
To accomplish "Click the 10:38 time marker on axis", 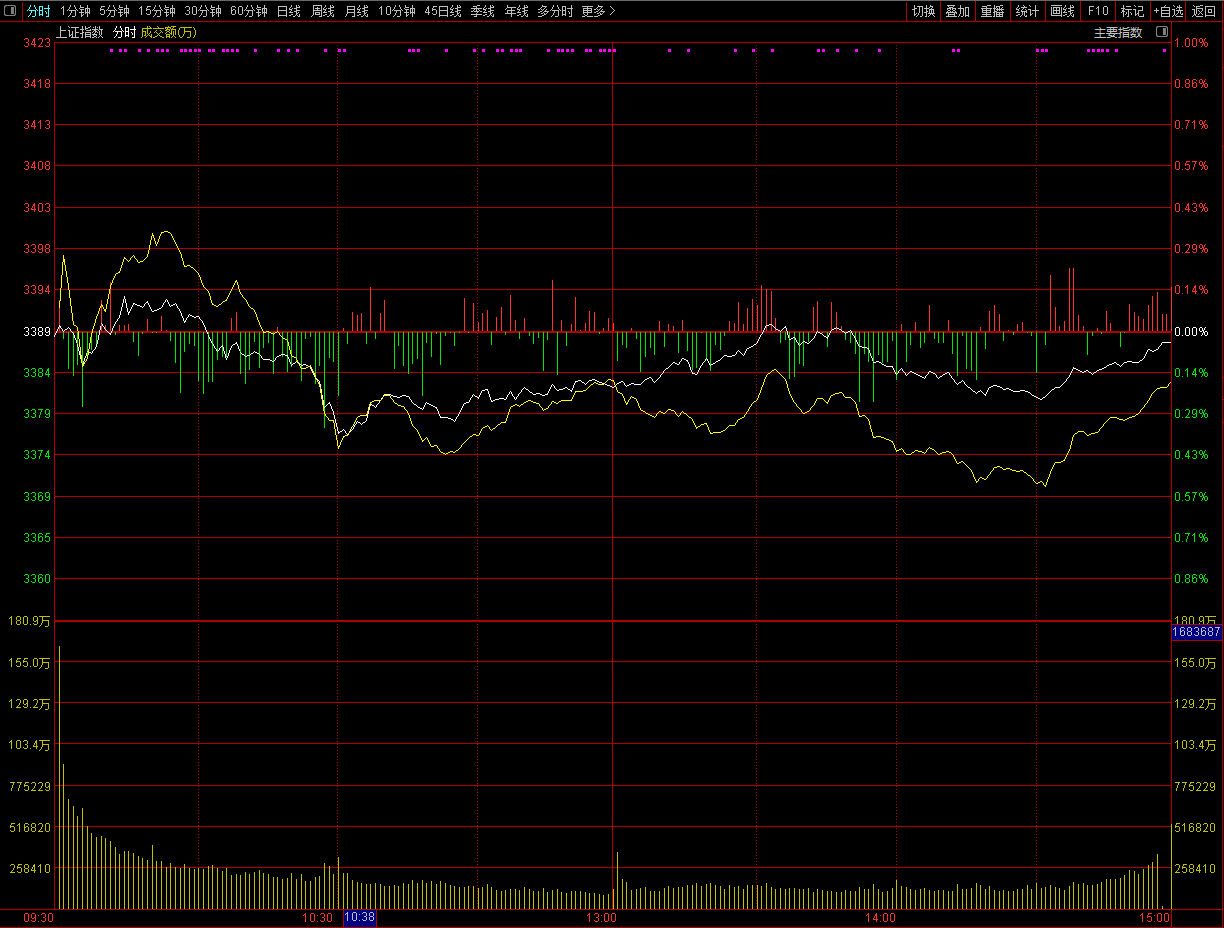I will click(x=359, y=917).
